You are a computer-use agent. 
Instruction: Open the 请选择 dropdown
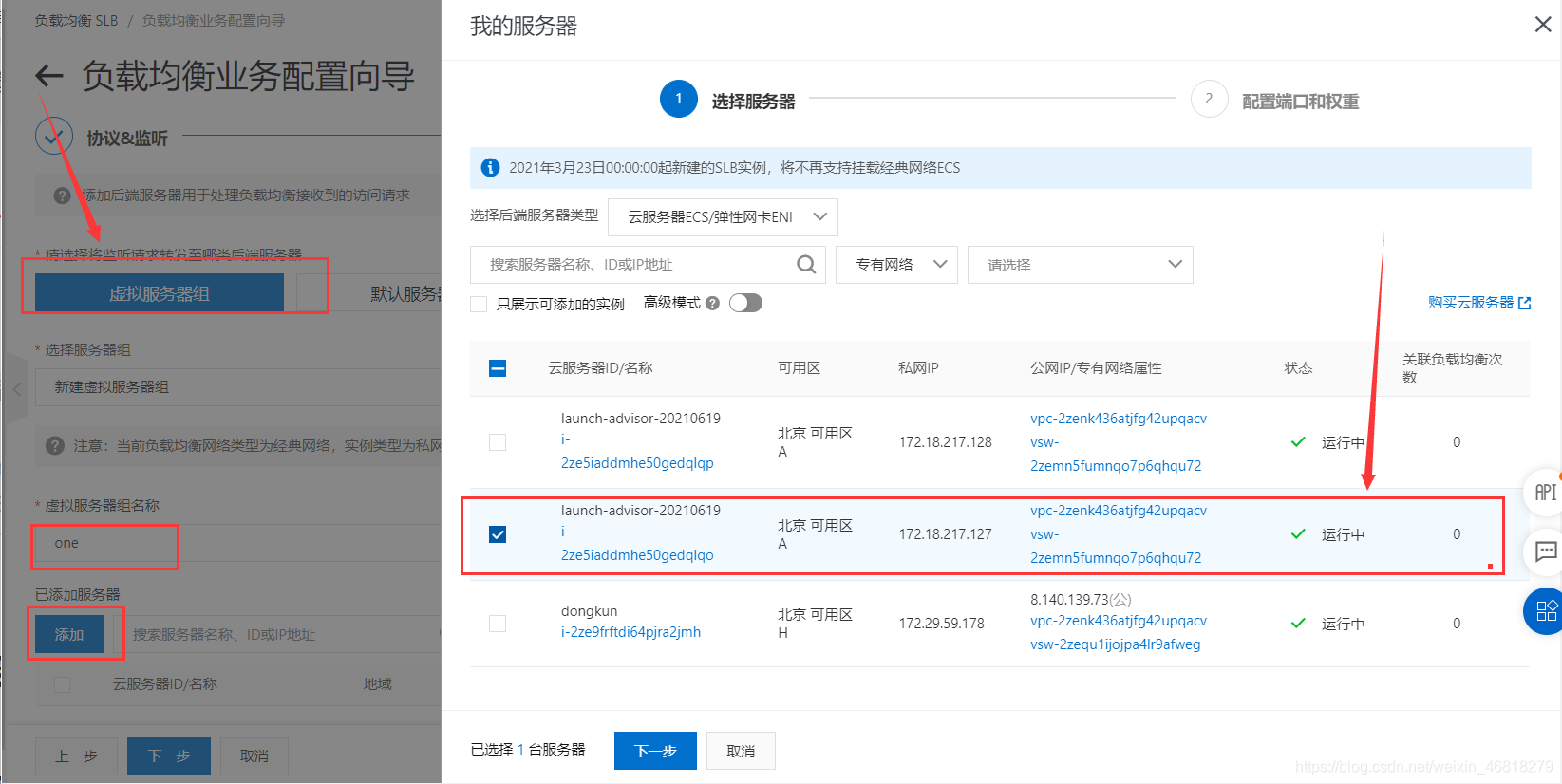tap(1081, 265)
